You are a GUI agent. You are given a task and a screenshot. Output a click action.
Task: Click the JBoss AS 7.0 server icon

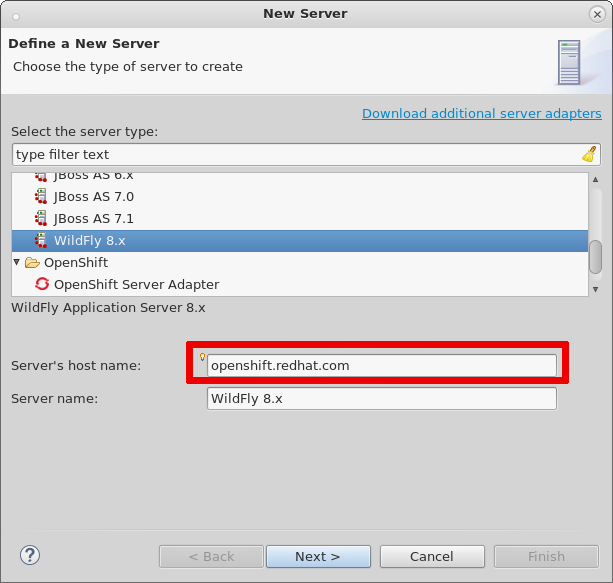tap(41, 196)
